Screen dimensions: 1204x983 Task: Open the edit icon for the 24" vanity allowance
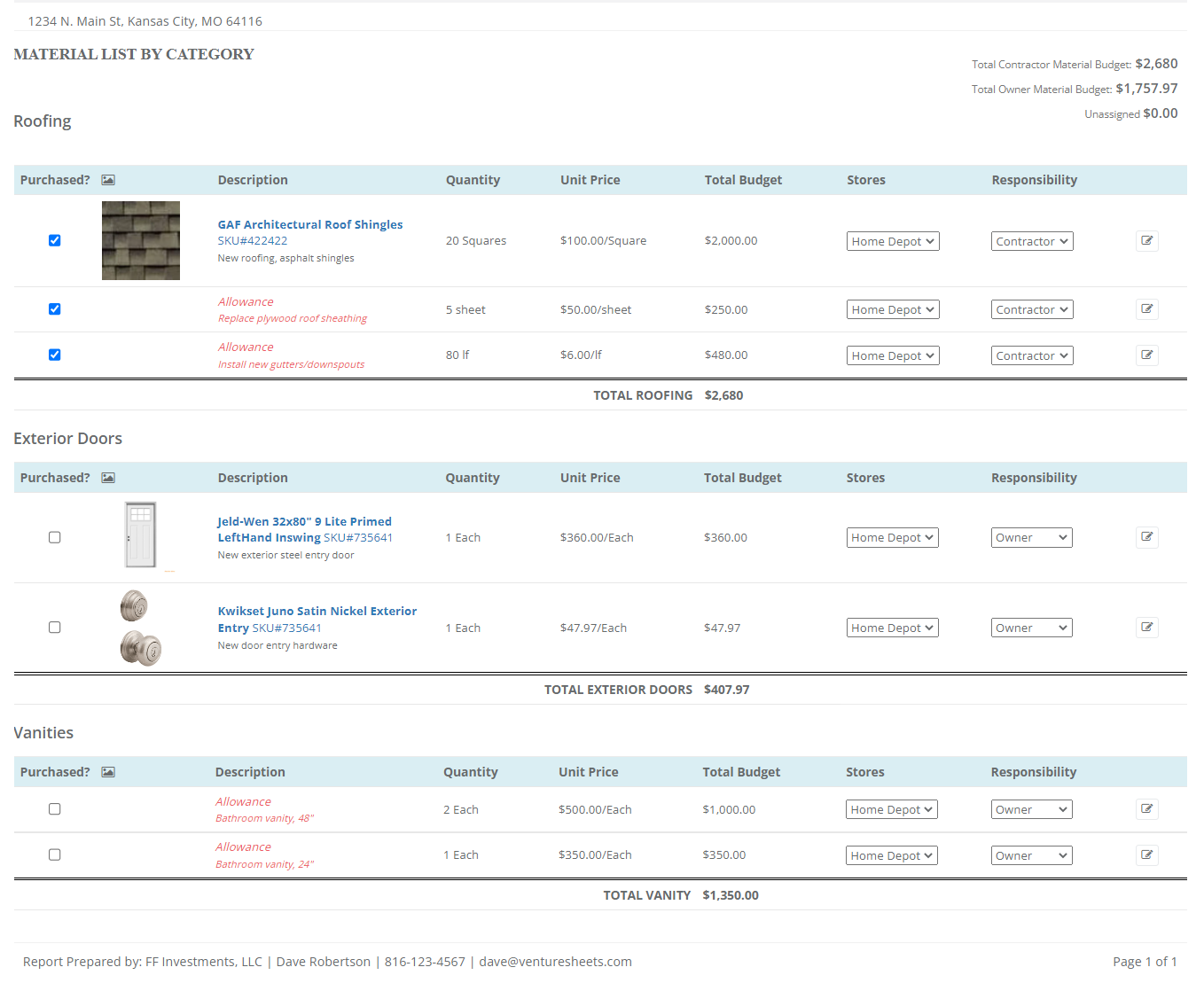click(x=1146, y=854)
